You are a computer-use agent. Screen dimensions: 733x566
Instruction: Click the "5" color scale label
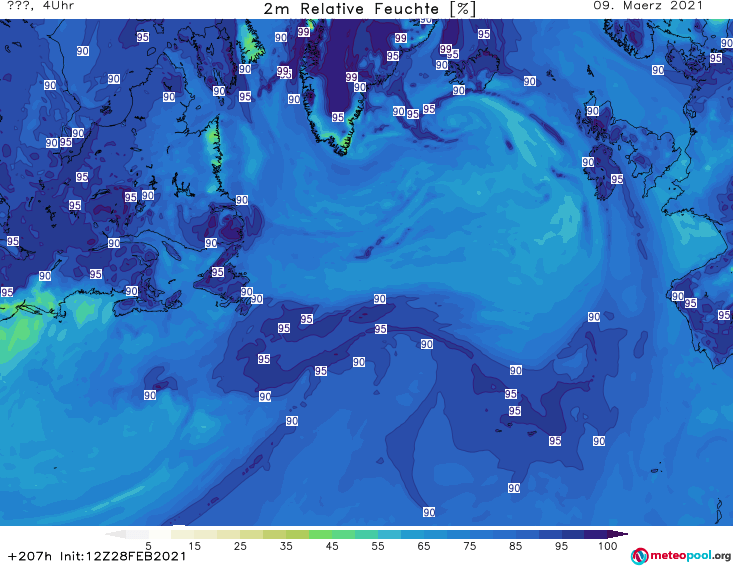(x=149, y=546)
